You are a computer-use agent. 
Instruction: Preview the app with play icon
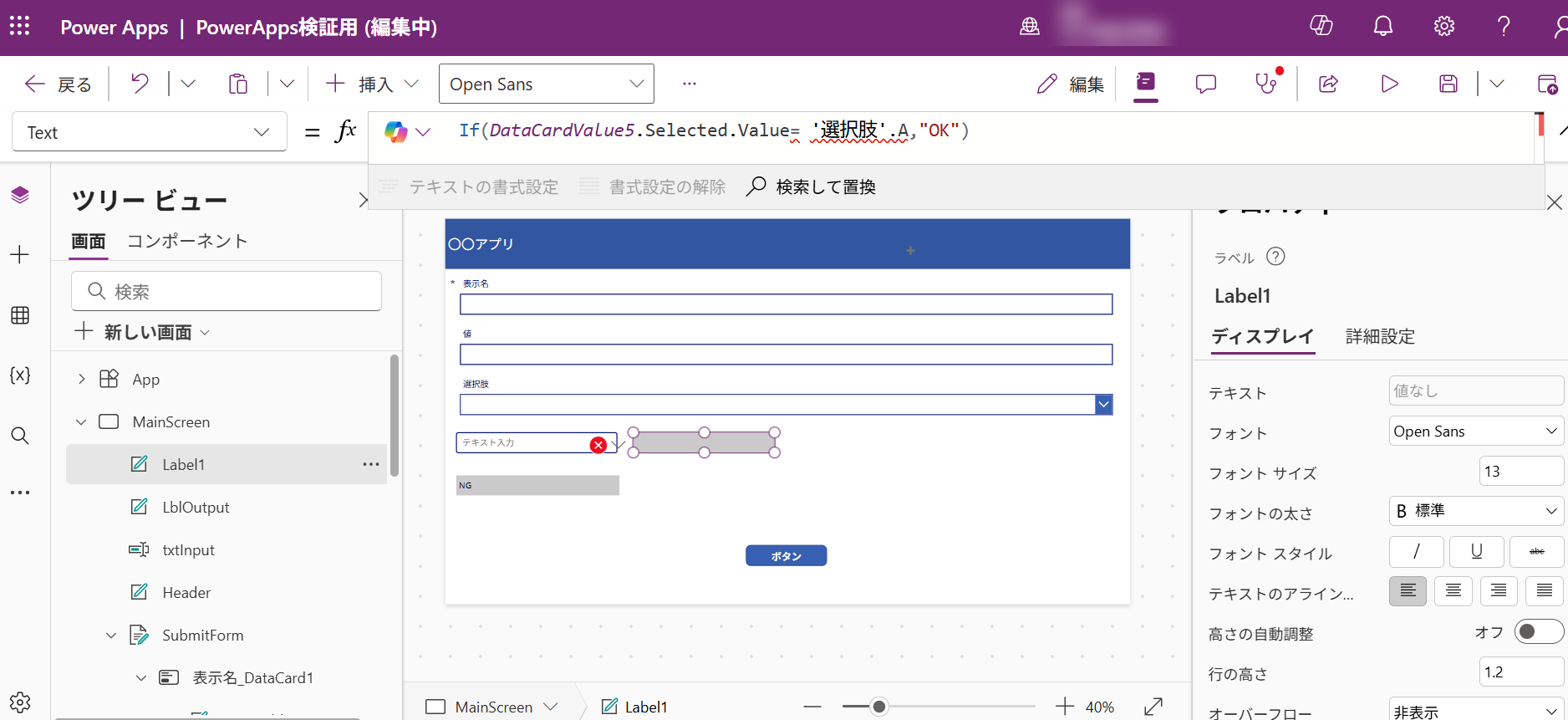1389,84
